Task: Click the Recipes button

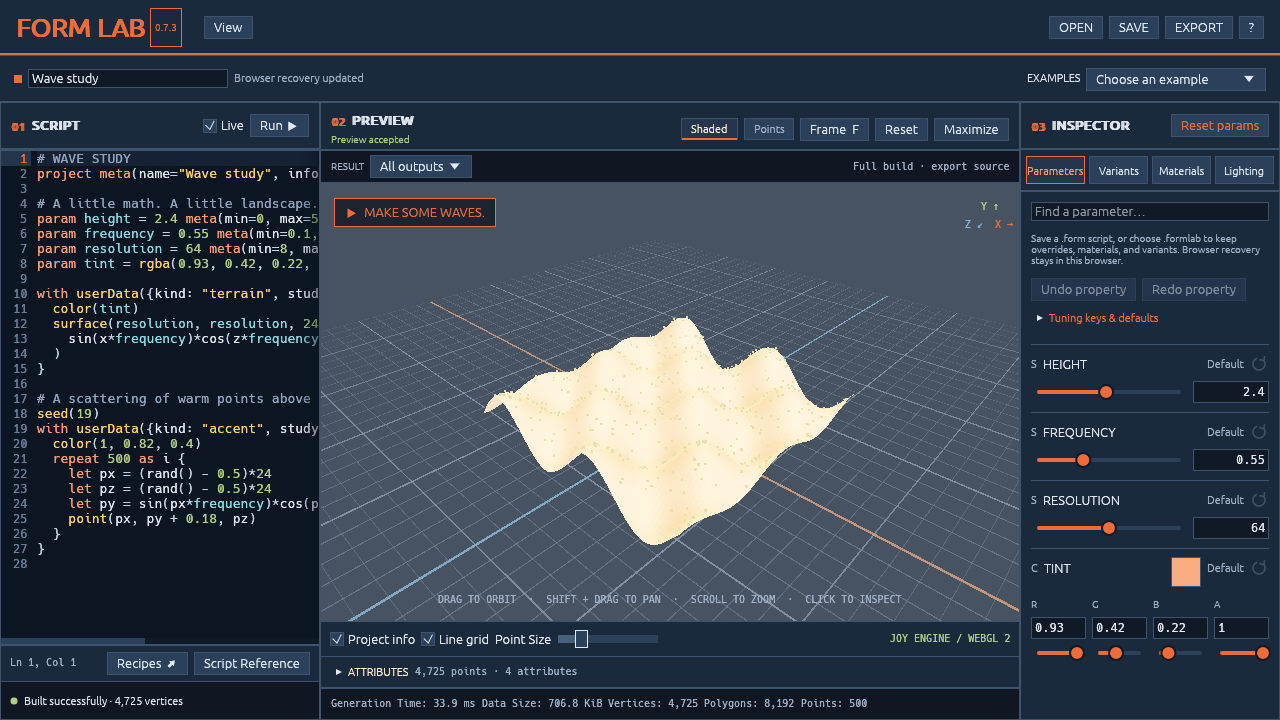Action: (146, 663)
